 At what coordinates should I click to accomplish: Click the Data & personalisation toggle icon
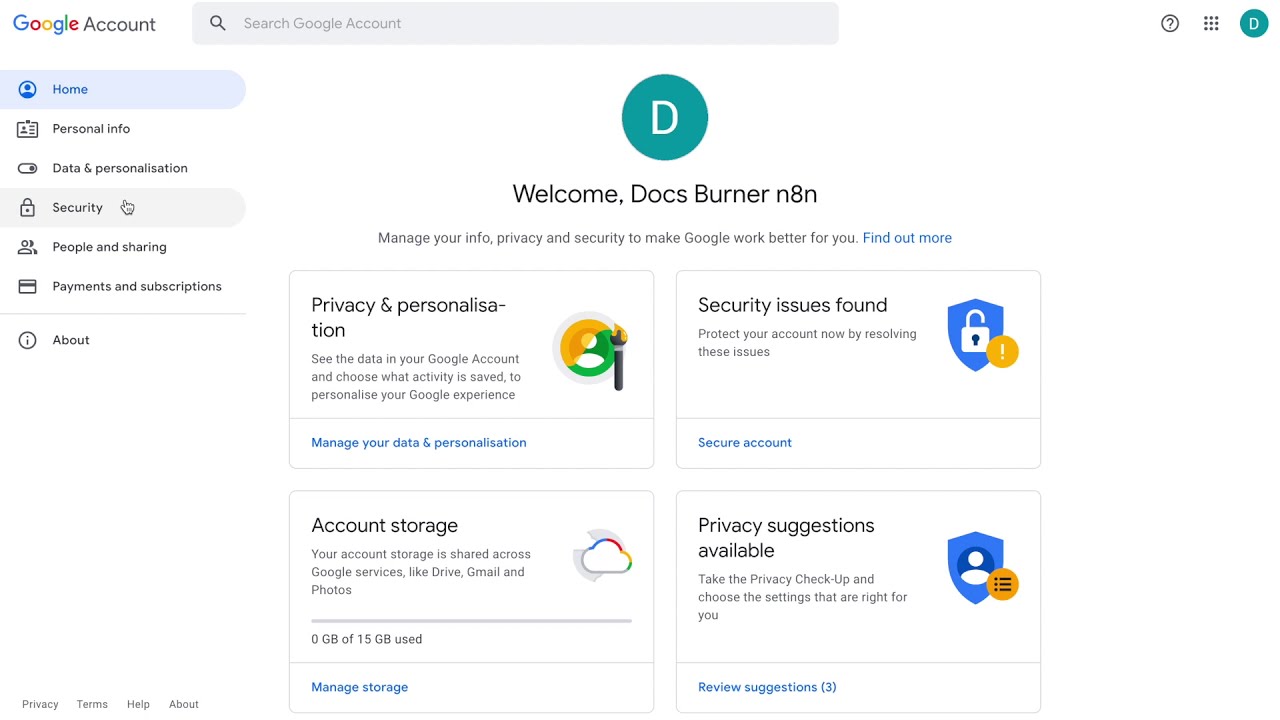[x=28, y=168]
